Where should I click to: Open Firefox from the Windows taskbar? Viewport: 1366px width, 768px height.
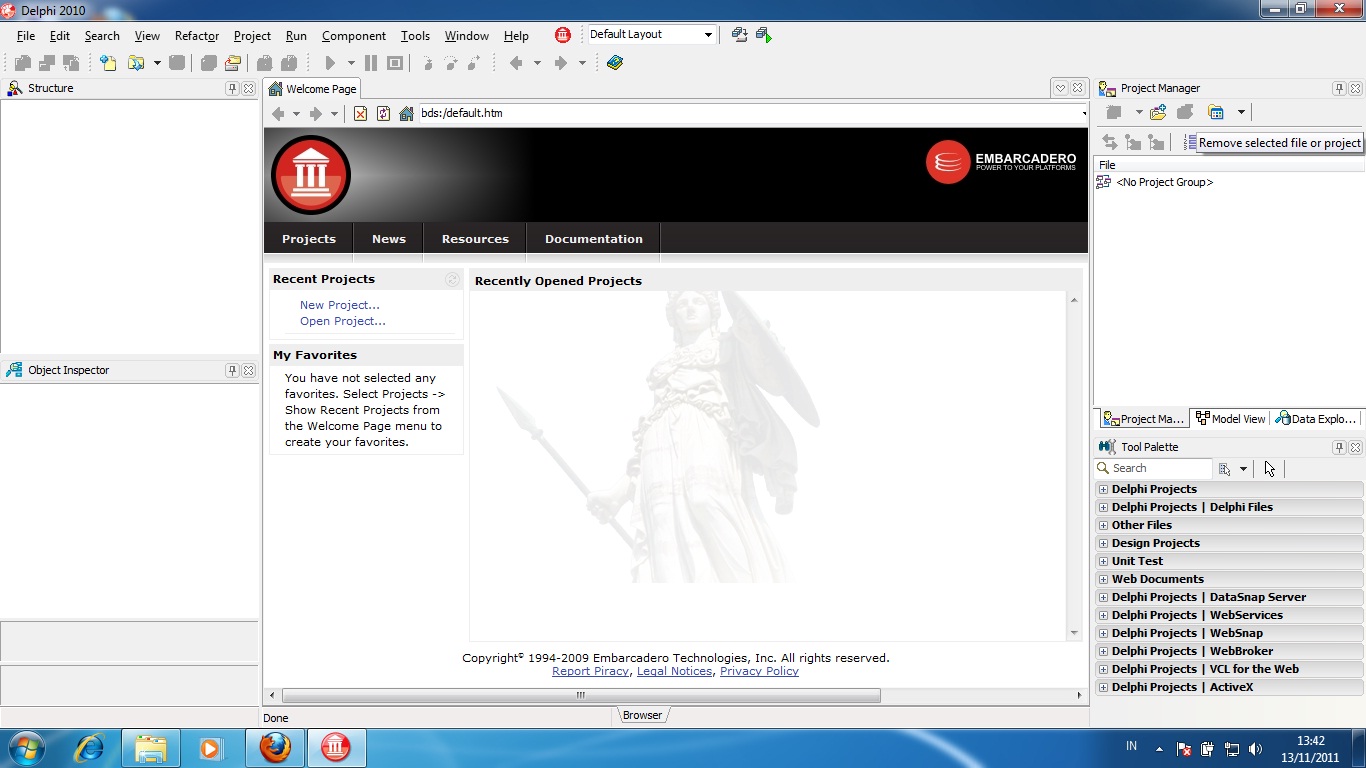275,748
